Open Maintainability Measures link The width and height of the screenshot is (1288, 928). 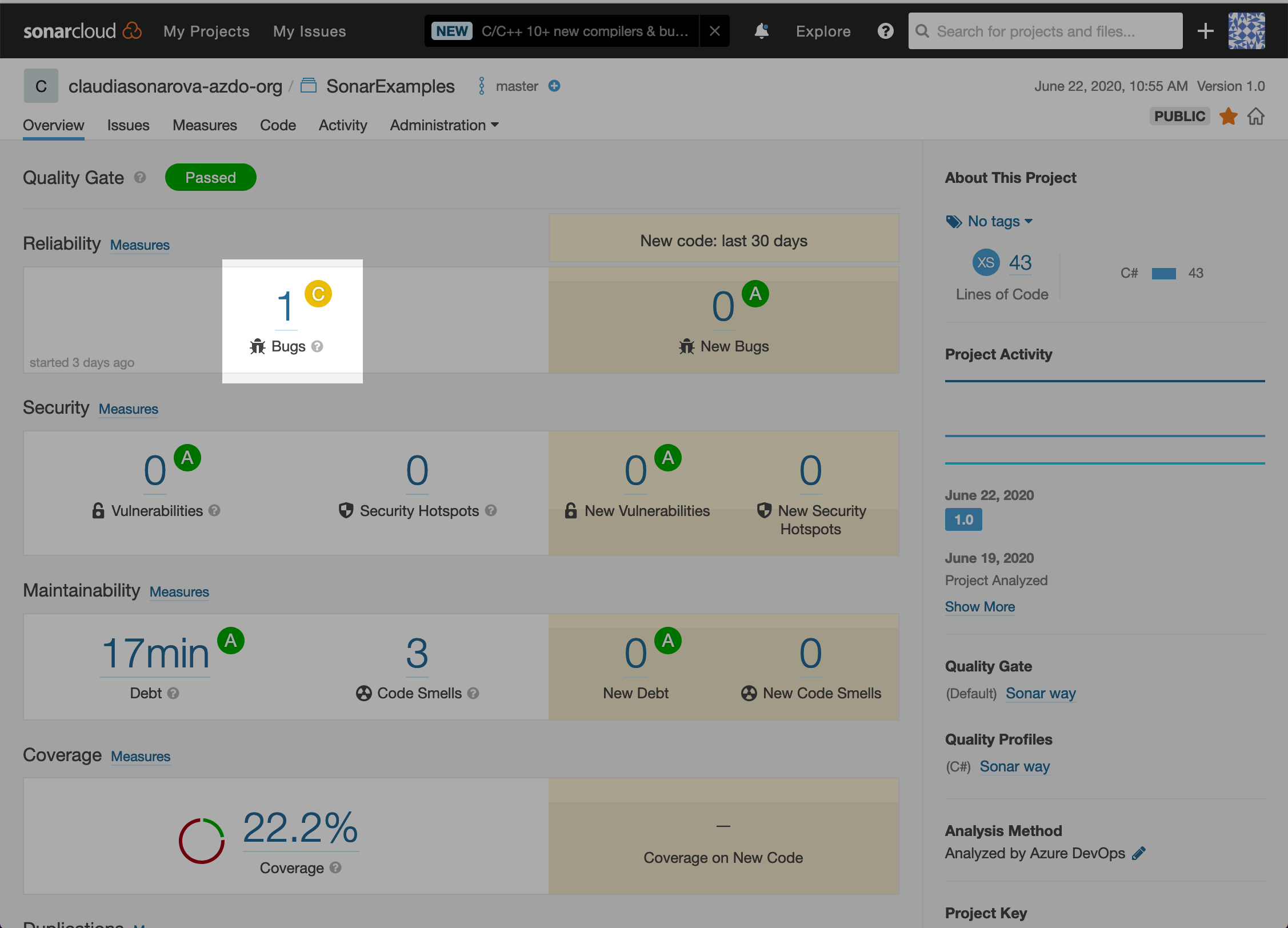pyautogui.click(x=179, y=591)
